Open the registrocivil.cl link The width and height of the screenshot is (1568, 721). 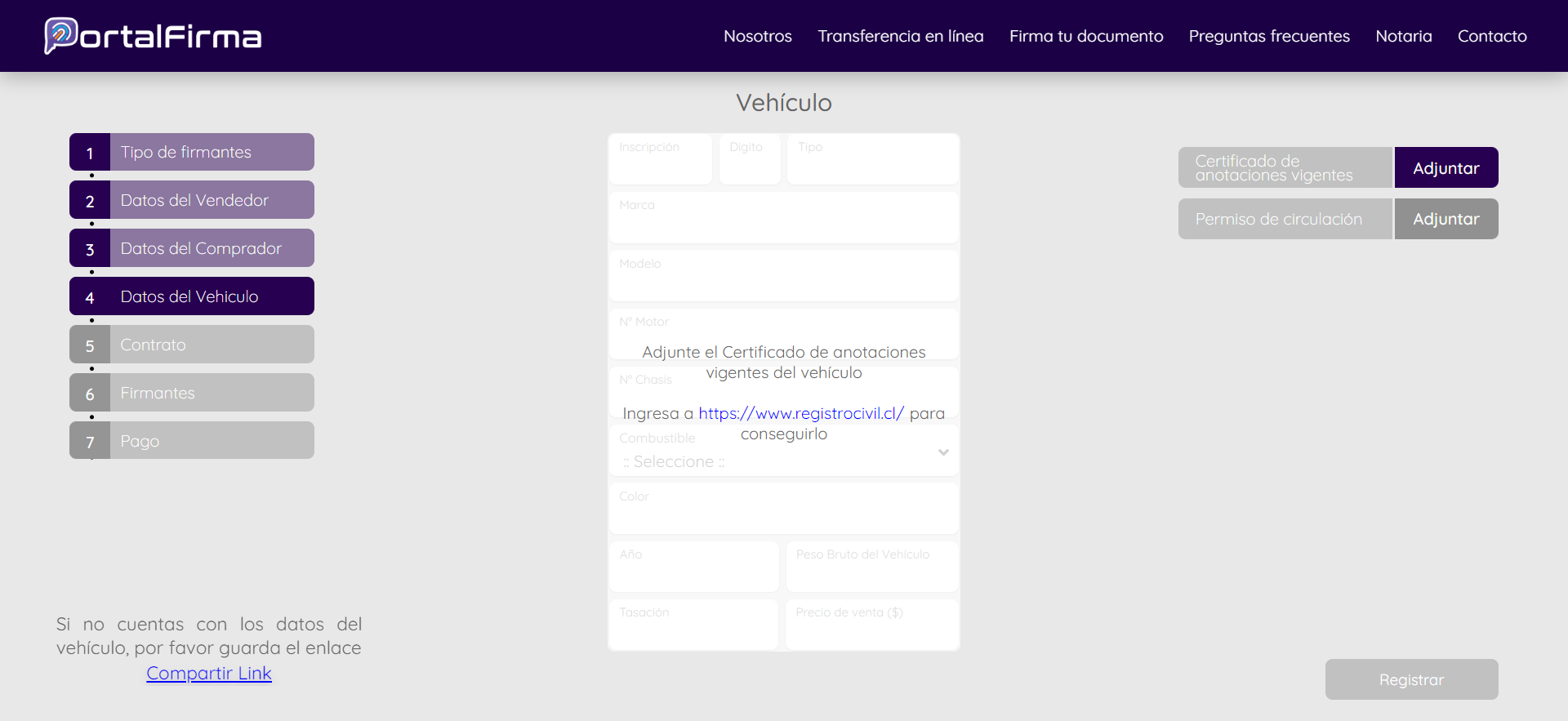click(x=800, y=413)
